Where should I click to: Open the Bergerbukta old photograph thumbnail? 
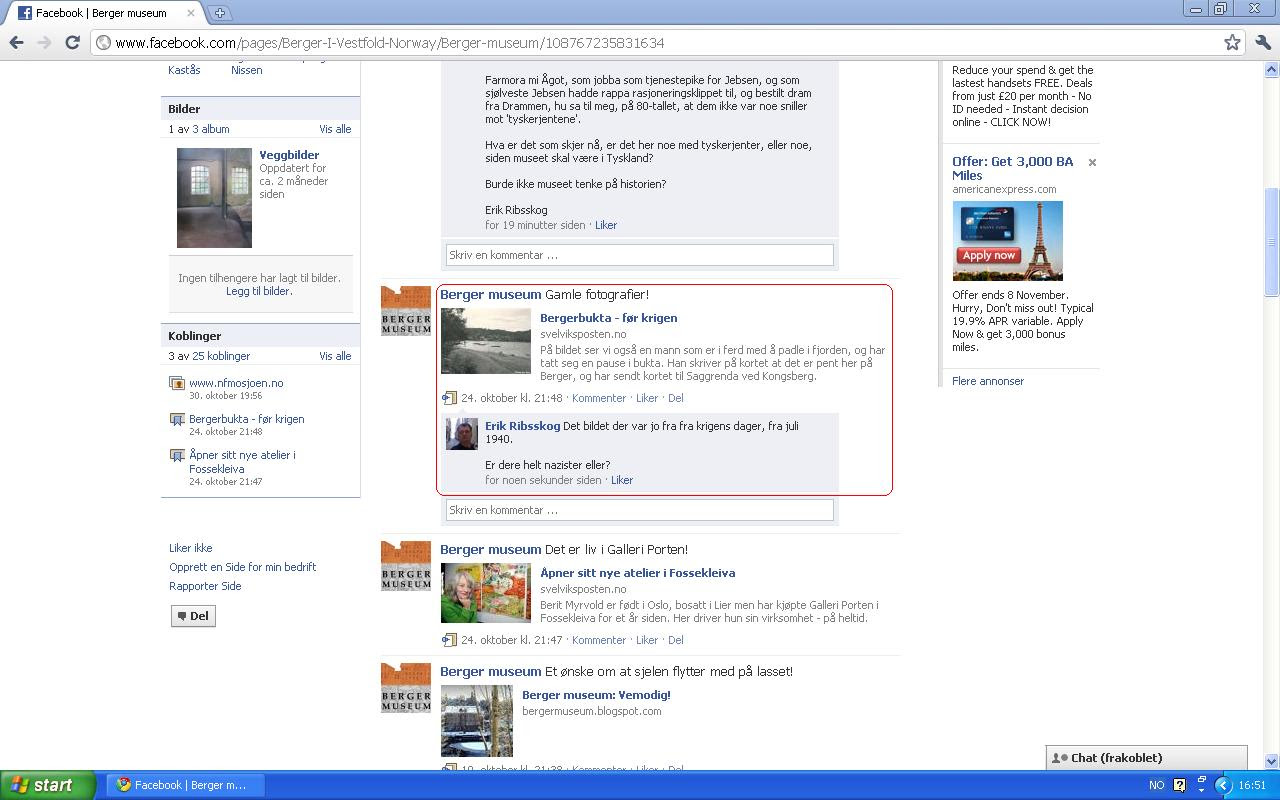pyautogui.click(x=486, y=341)
